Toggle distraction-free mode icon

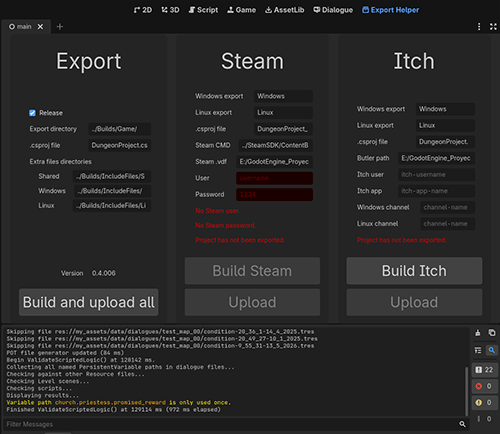coord(493,27)
